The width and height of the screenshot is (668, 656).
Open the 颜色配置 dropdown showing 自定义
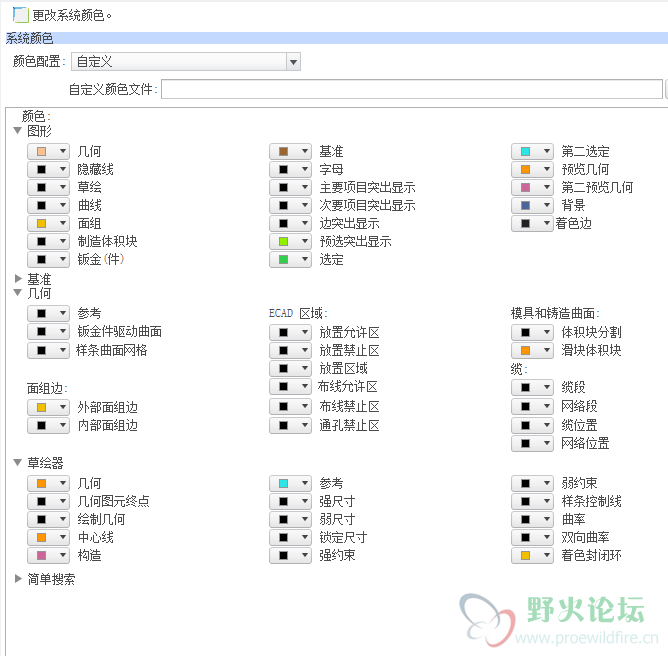186,62
